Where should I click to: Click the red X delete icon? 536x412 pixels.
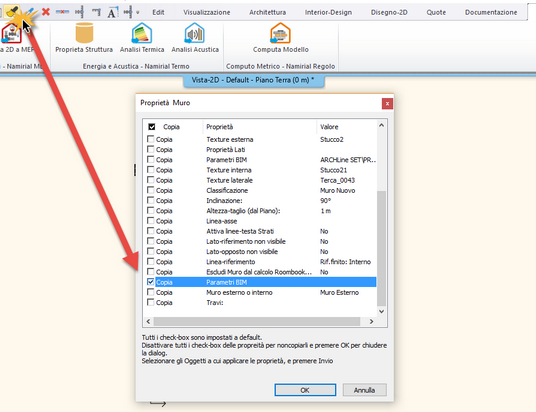(x=45, y=12)
